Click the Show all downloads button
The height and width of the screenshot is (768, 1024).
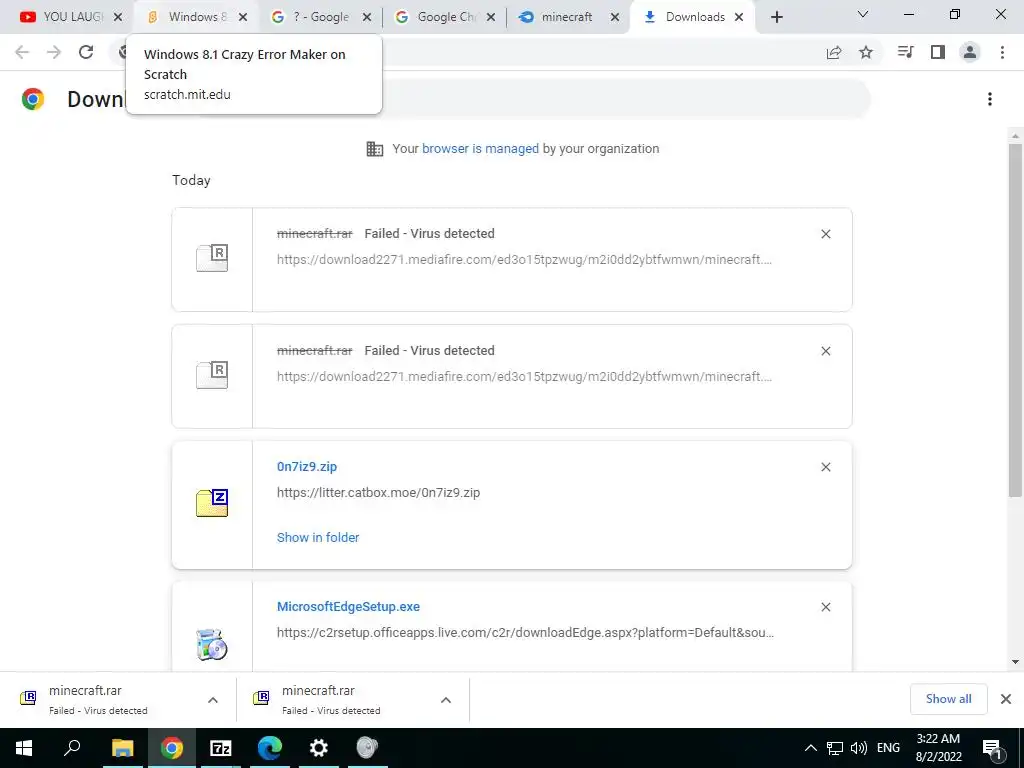(948, 699)
